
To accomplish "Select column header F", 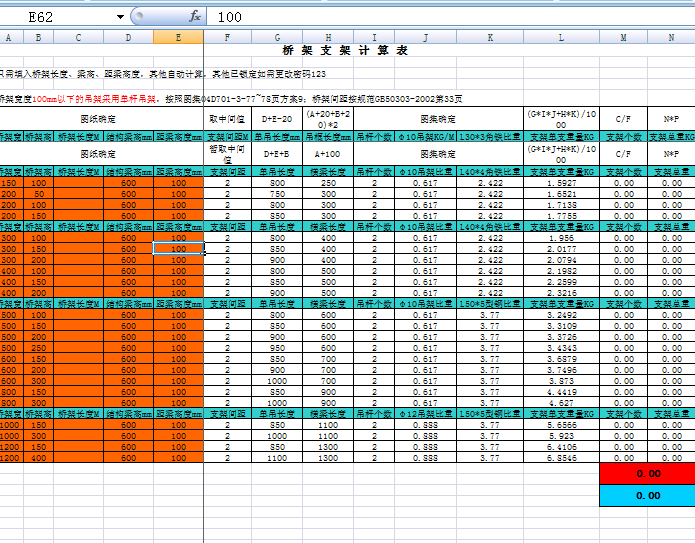I will click(x=227, y=38).
